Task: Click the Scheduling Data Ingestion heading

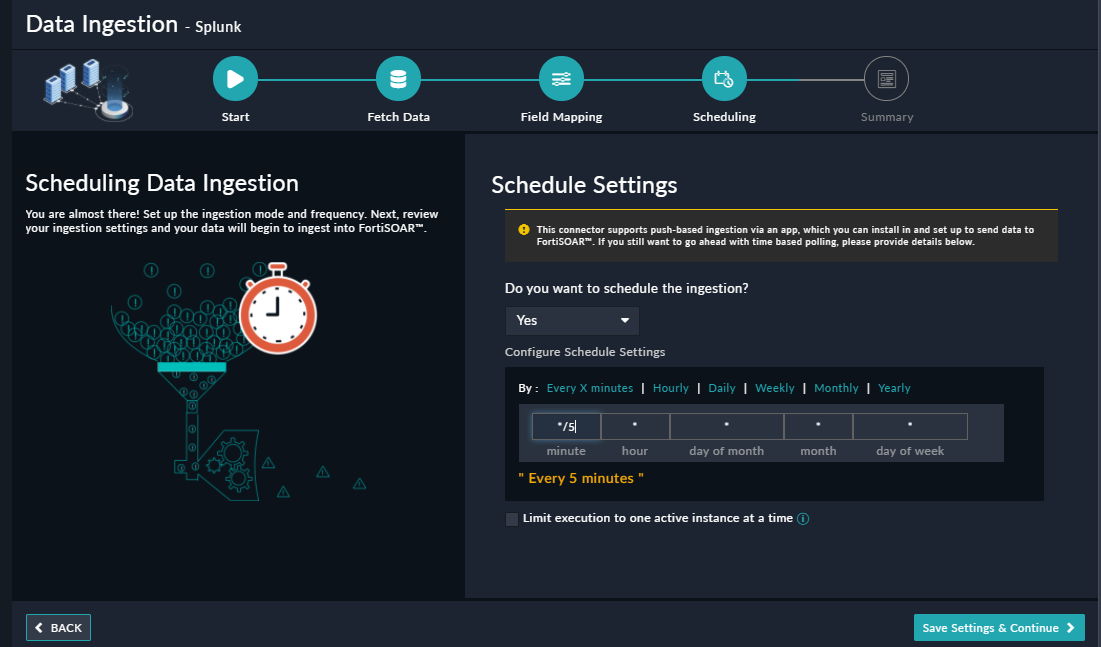Action: [x=162, y=183]
